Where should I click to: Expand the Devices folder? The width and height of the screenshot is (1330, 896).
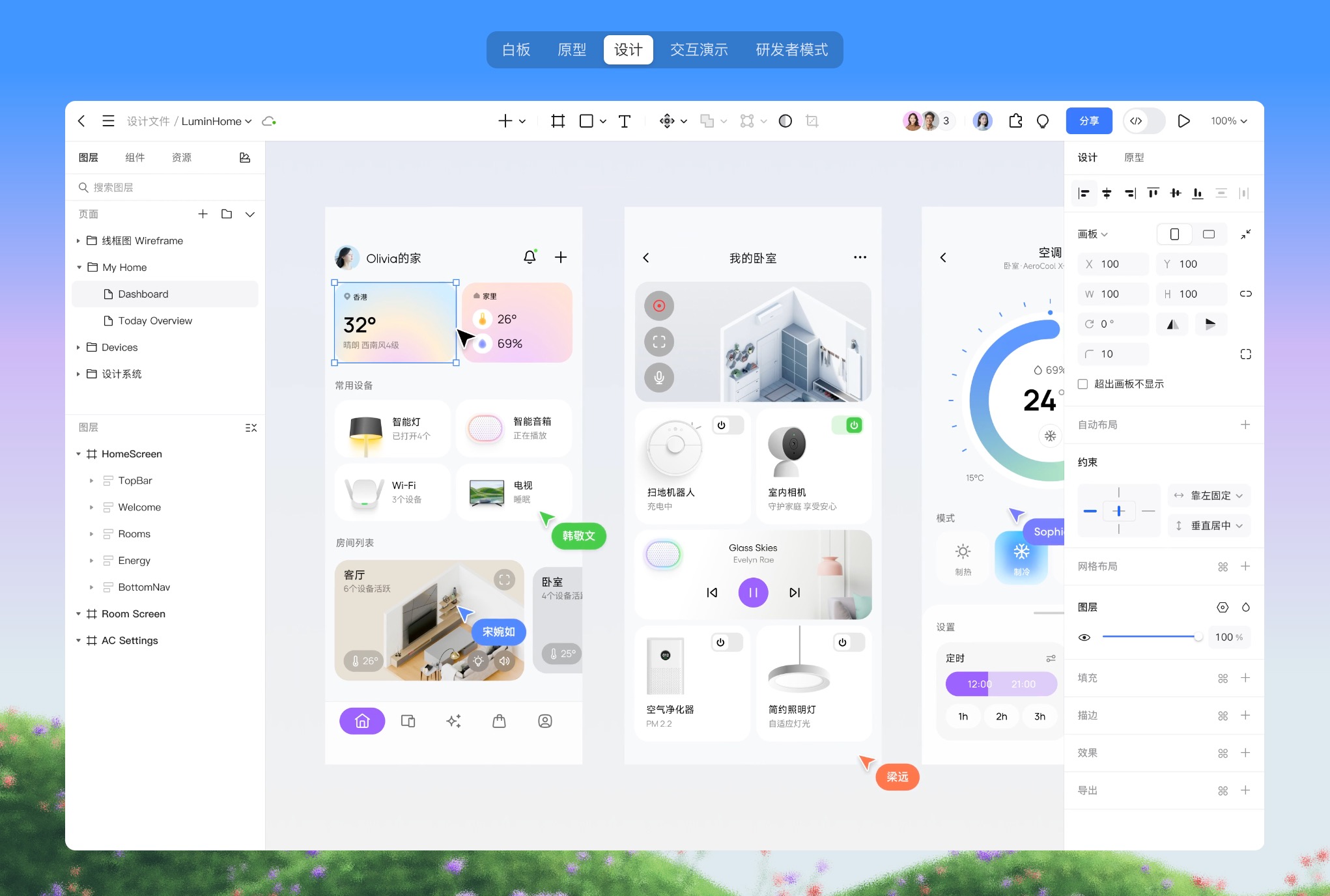point(78,348)
